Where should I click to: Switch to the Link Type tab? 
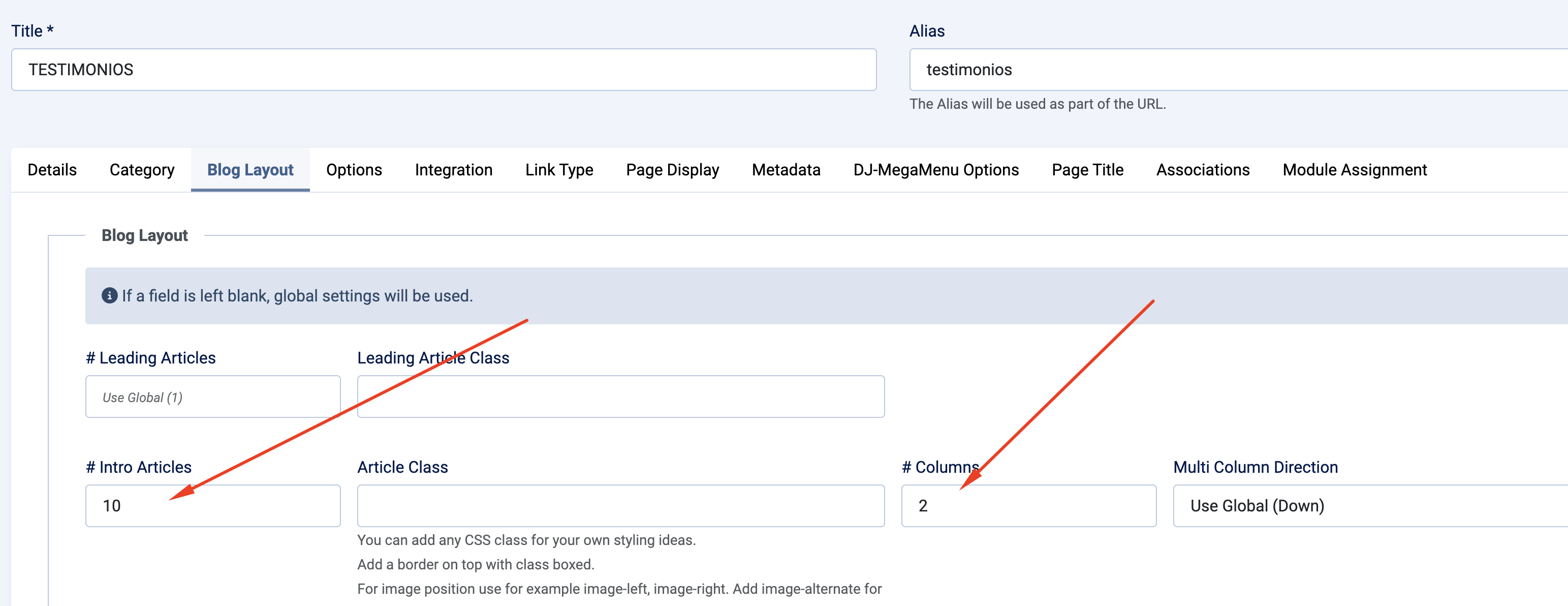coord(559,170)
